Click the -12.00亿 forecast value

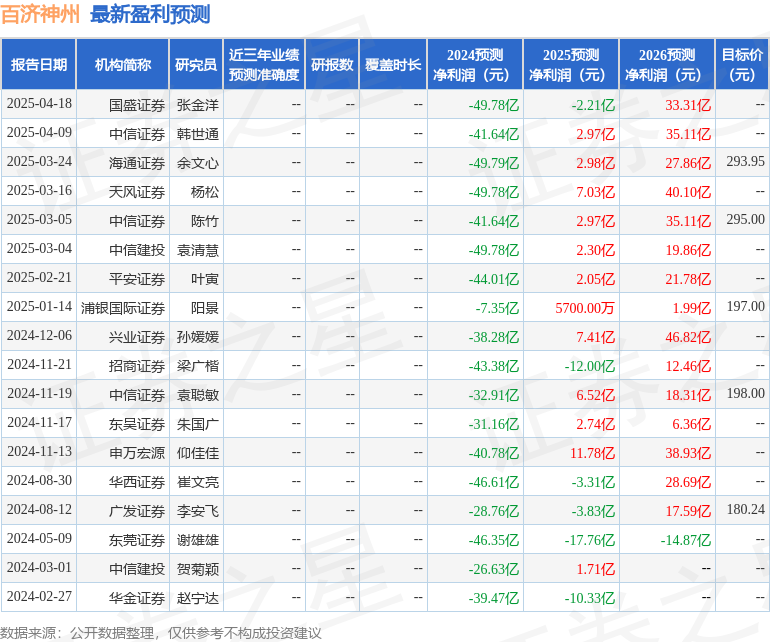pyautogui.click(x=589, y=366)
